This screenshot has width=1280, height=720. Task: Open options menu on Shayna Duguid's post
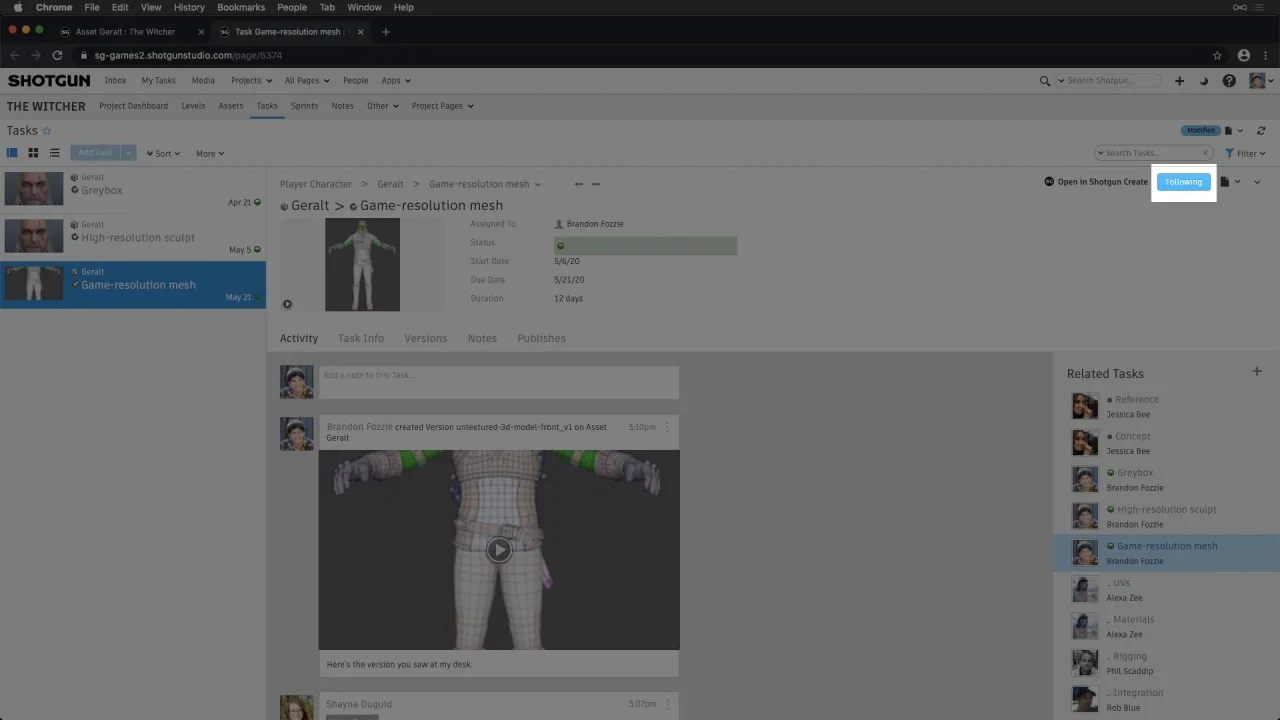click(667, 704)
